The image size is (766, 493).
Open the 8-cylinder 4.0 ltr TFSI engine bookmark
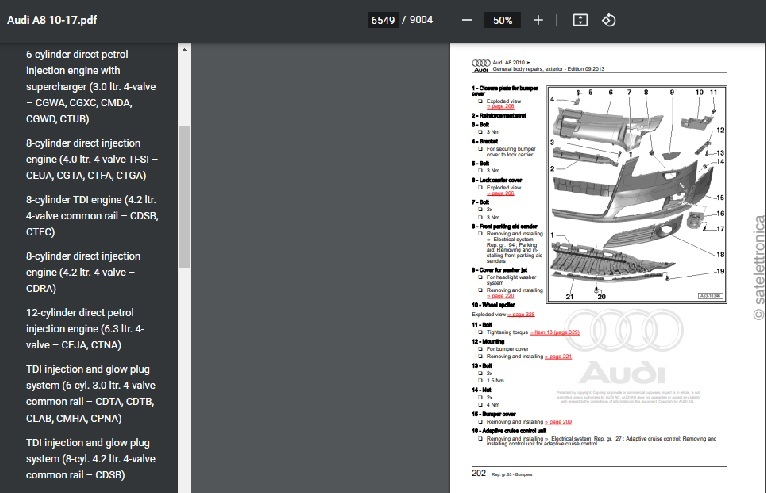click(91, 160)
